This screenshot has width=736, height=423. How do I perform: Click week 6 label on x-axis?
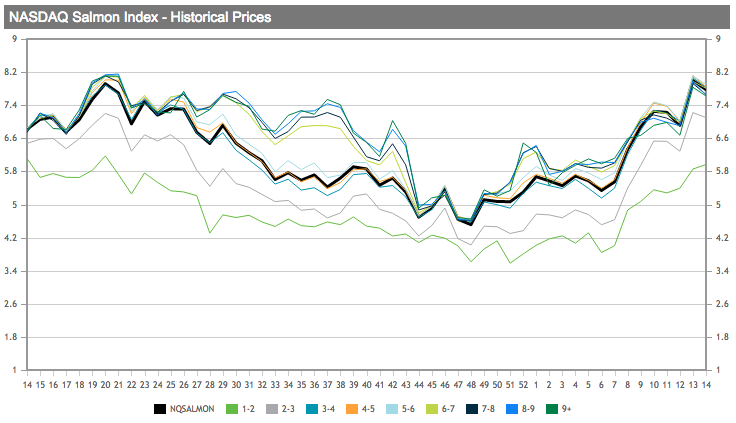click(601, 385)
